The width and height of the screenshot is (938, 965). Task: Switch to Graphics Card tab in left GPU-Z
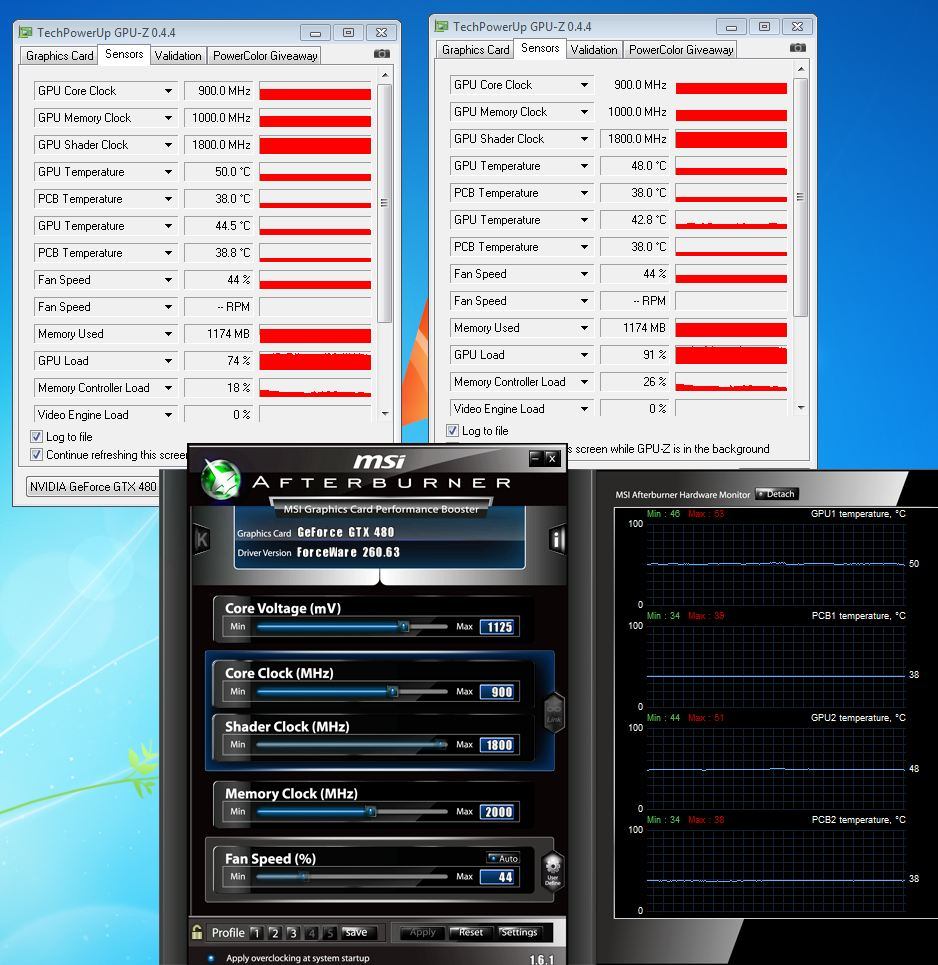[59, 55]
